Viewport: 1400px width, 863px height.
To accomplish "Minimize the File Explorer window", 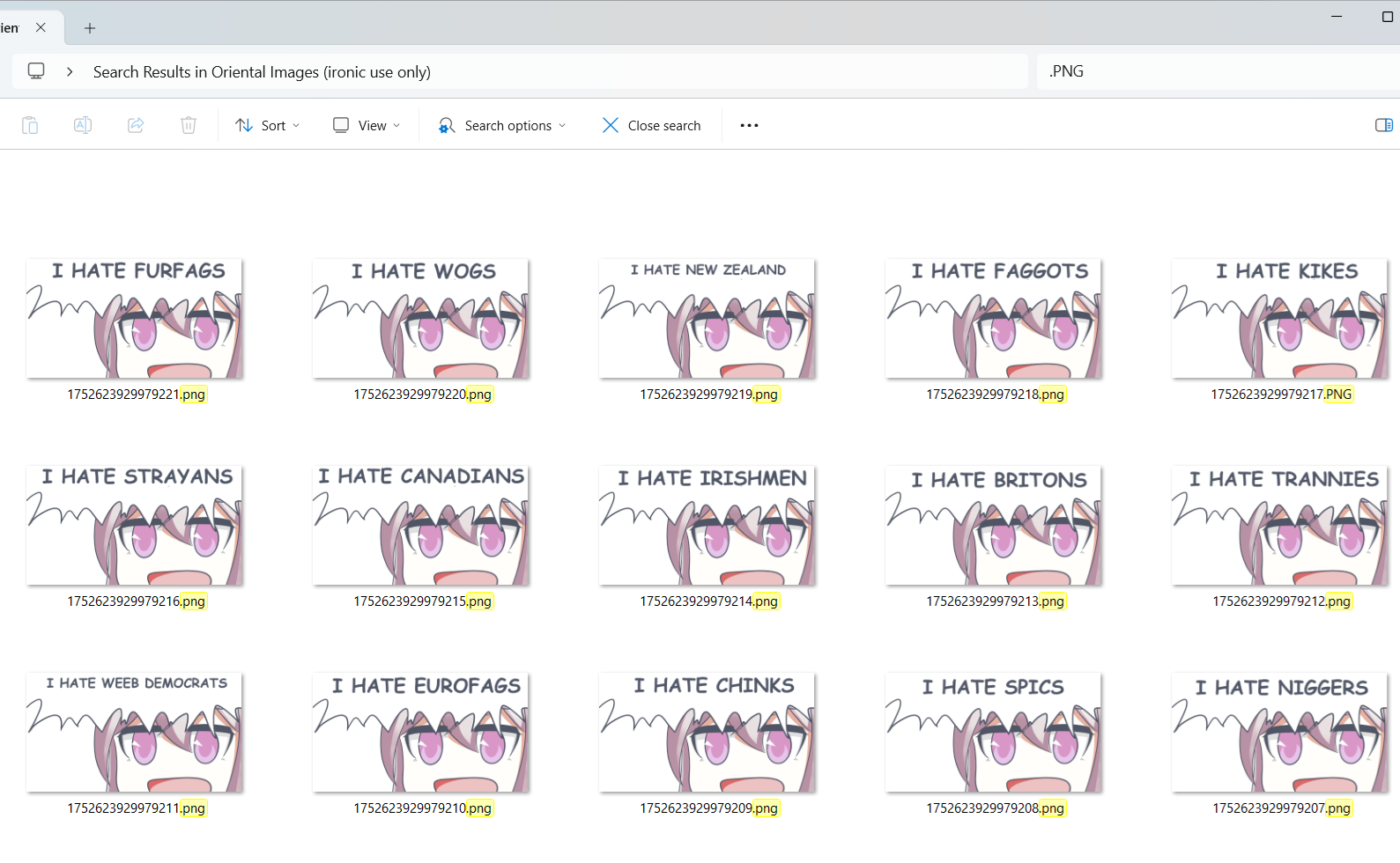I will coord(1337,17).
